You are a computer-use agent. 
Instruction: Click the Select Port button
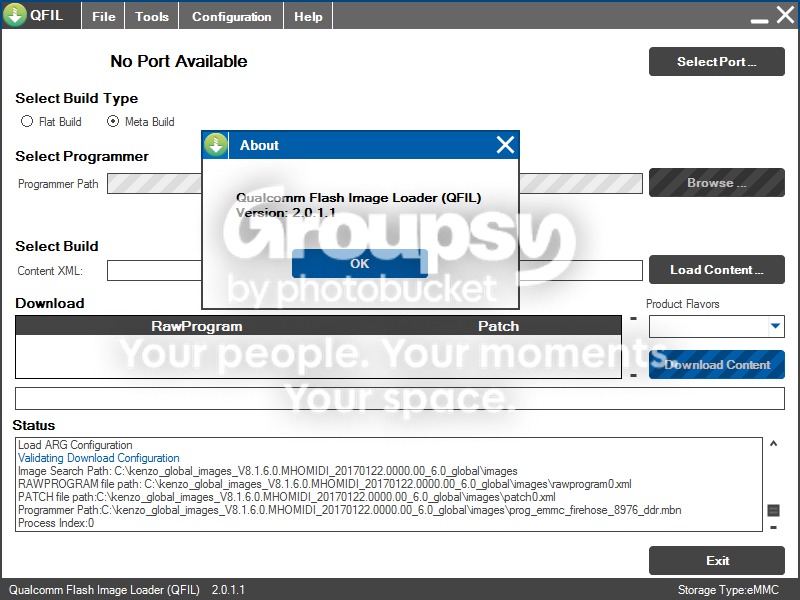[716, 62]
